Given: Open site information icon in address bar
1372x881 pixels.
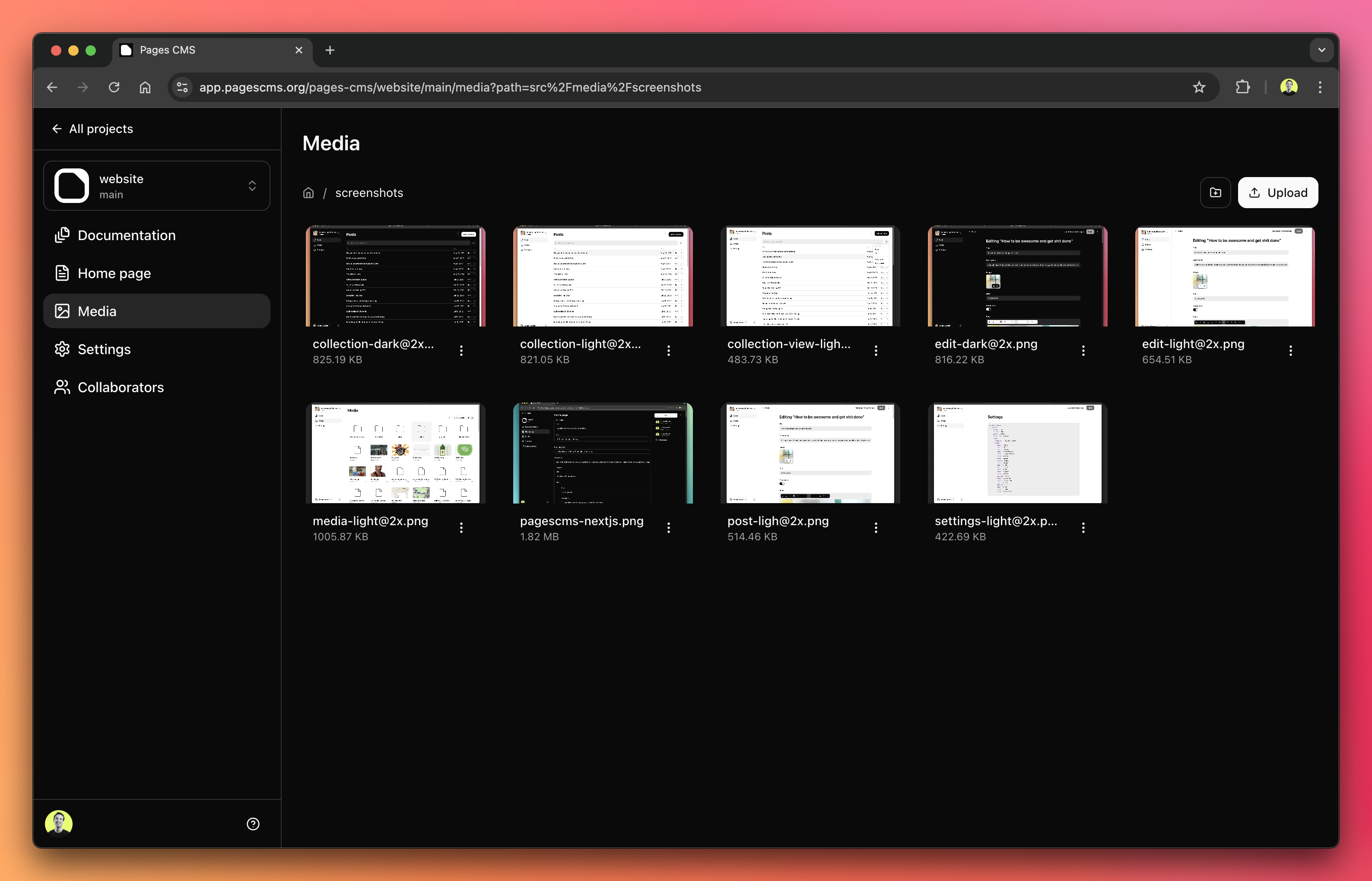Looking at the screenshot, I should (x=182, y=87).
